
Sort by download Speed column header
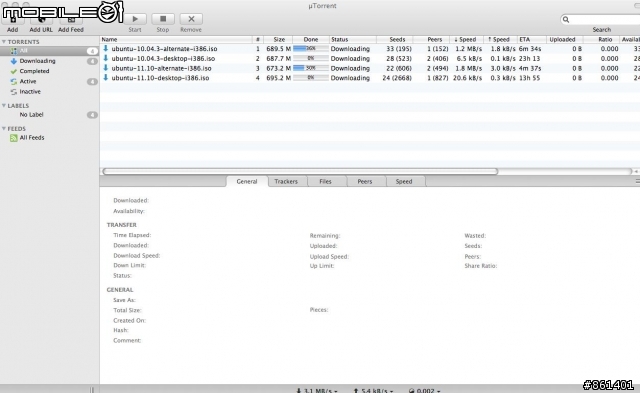click(x=467, y=40)
